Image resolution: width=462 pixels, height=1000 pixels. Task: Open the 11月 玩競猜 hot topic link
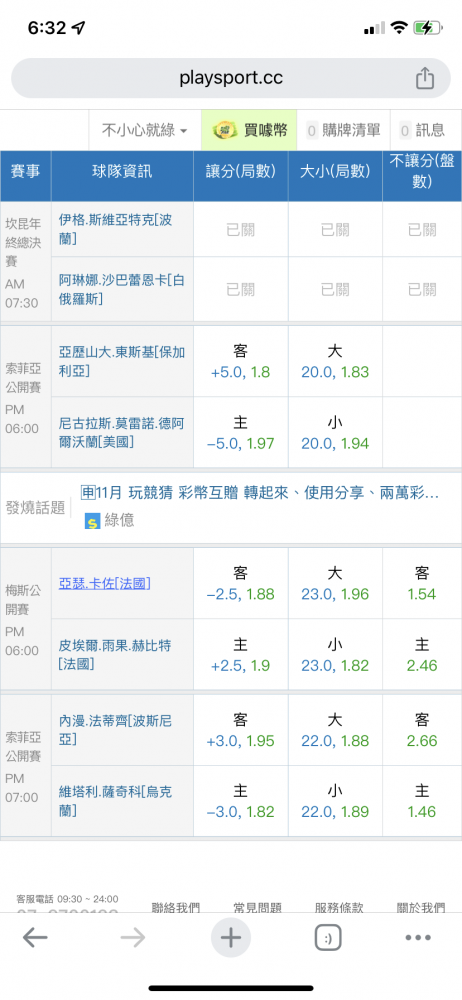pyautogui.click(x=260, y=493)
